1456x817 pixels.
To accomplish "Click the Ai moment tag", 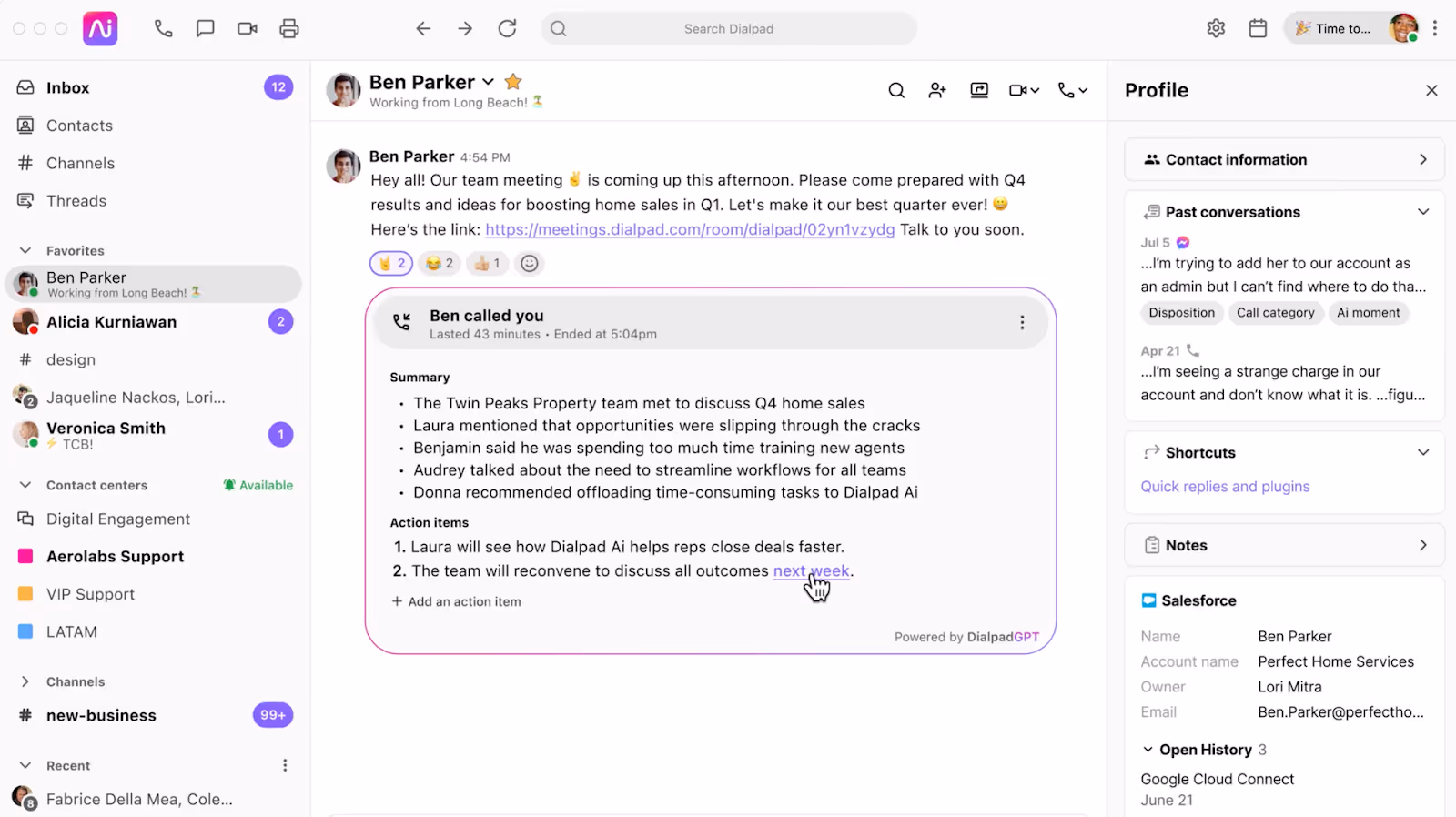I will [1368, 313].
